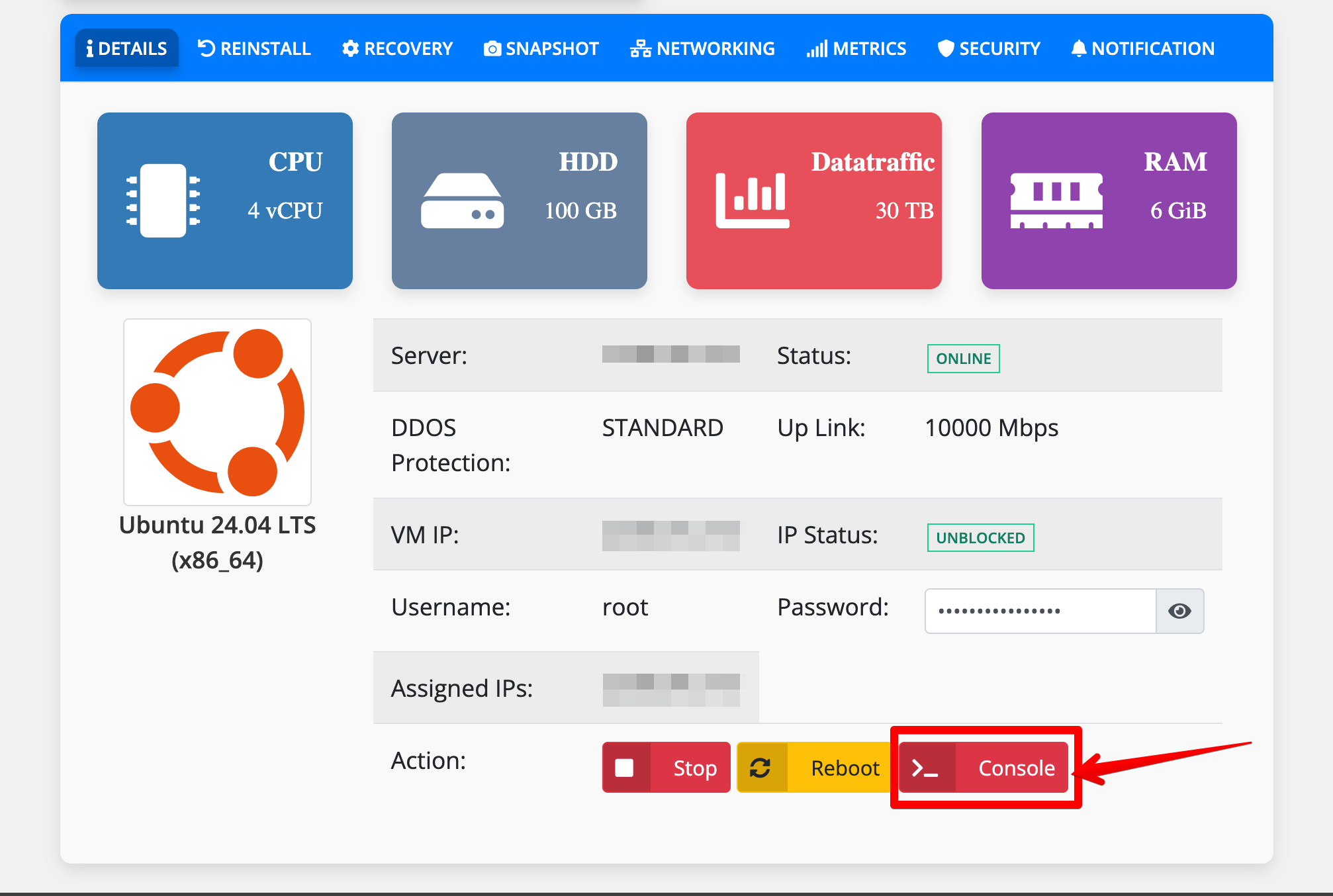Show password with the eye toggle
The width and height of the screenshot is (1333, 896).
[1179, 611]
